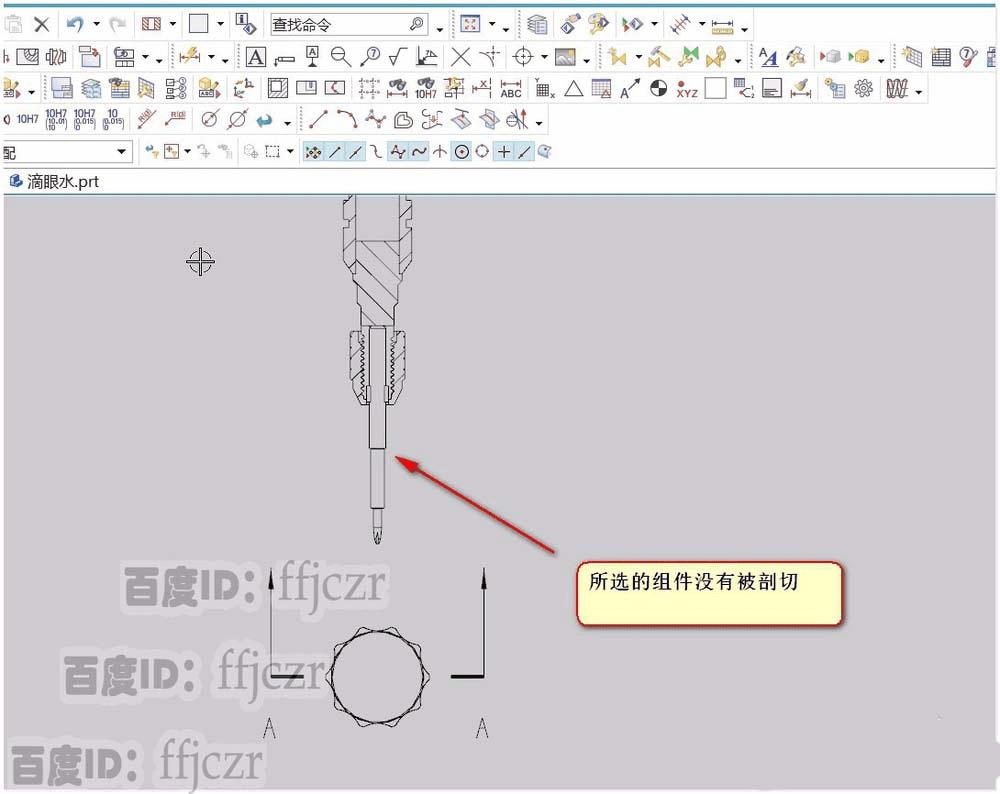
Task: Click the search magnifier in Find Command
Action: click(415, 22)
